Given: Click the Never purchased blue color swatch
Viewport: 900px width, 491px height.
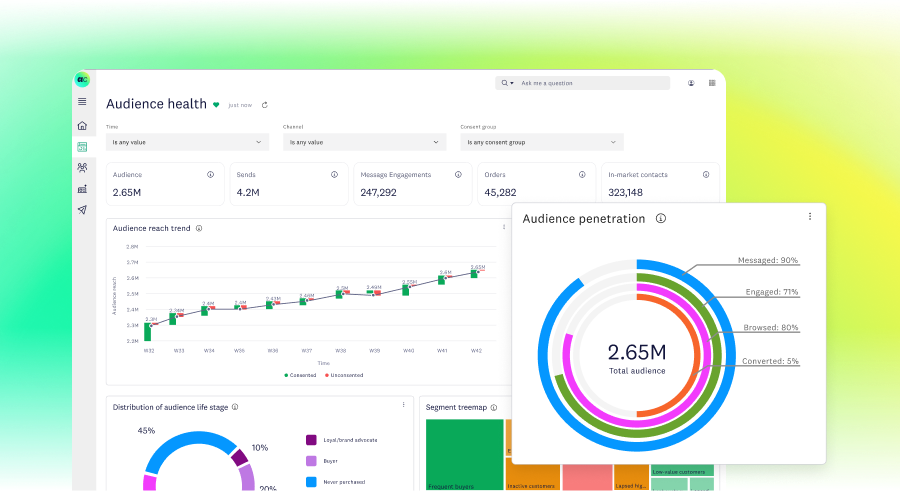Looking at the screenshot, I should click(x=311, y=482).
